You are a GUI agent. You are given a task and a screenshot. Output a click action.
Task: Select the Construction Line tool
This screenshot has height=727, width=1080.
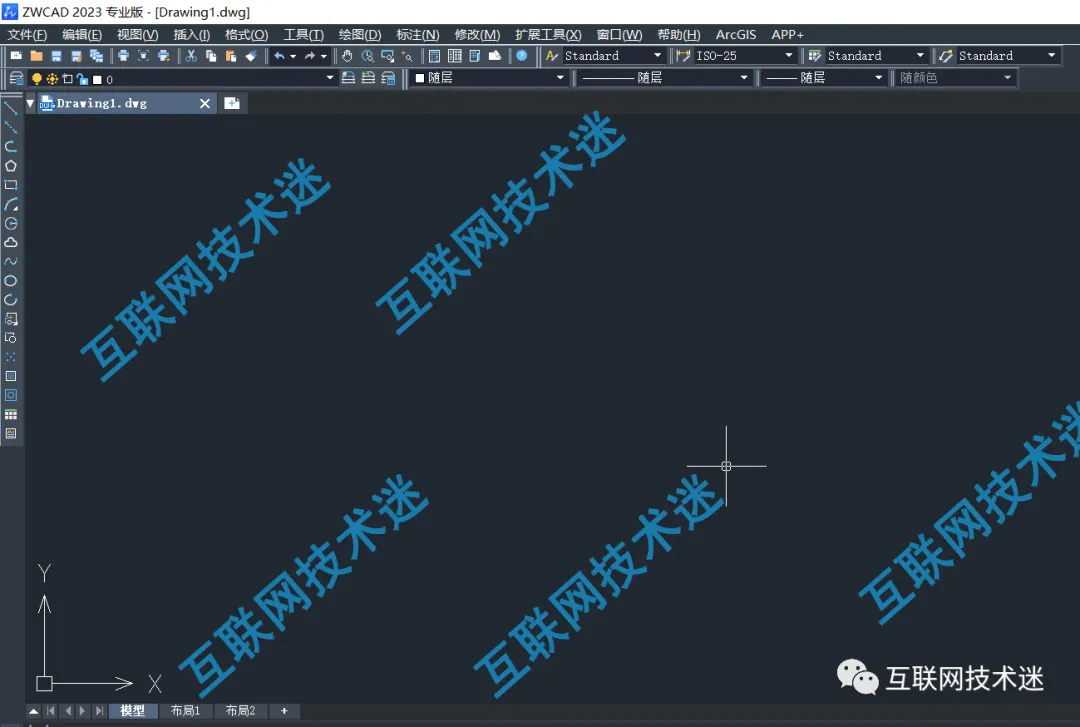[x=10, y=127]
